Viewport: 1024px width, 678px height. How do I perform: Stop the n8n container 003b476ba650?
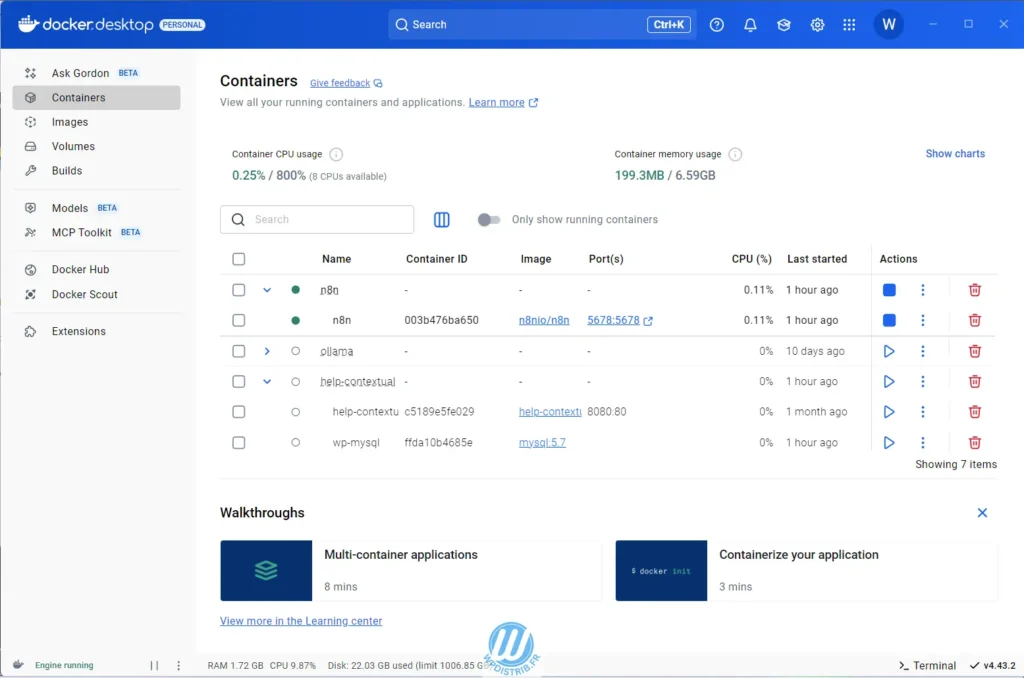(x=889, y=320)
